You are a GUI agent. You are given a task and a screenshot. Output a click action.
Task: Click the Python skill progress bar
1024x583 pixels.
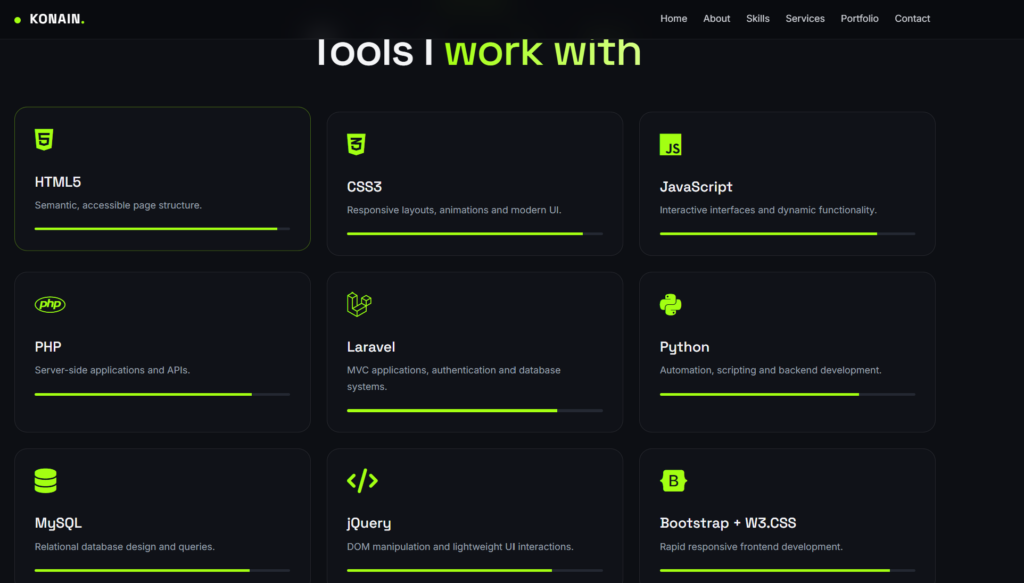point(787,394)
